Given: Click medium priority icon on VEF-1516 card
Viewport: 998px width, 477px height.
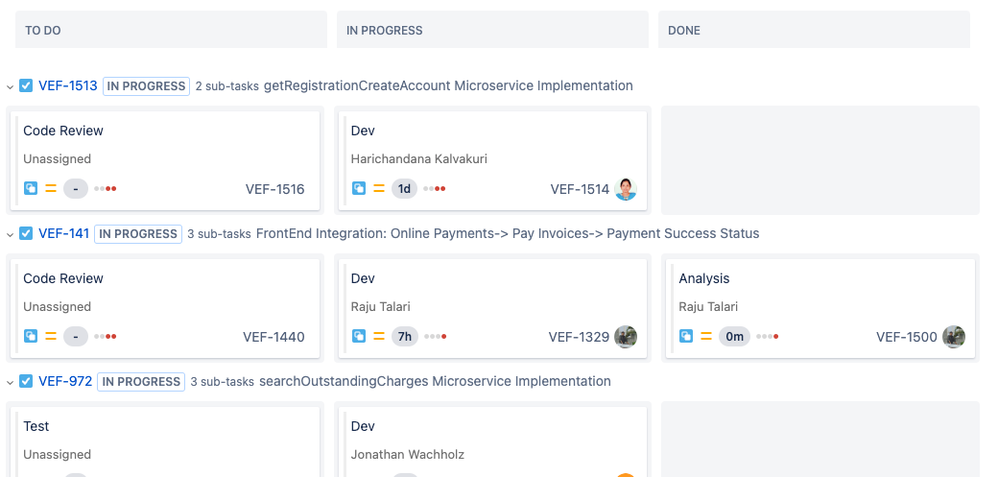Looking at the screenshot, I should click(51, 189).
